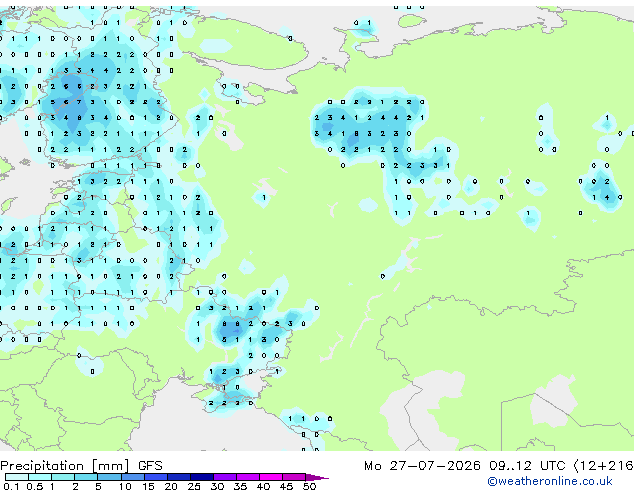Click the '30' legend scale label
The height and width of the screenshot is (490, 634).
click(217, 486)
